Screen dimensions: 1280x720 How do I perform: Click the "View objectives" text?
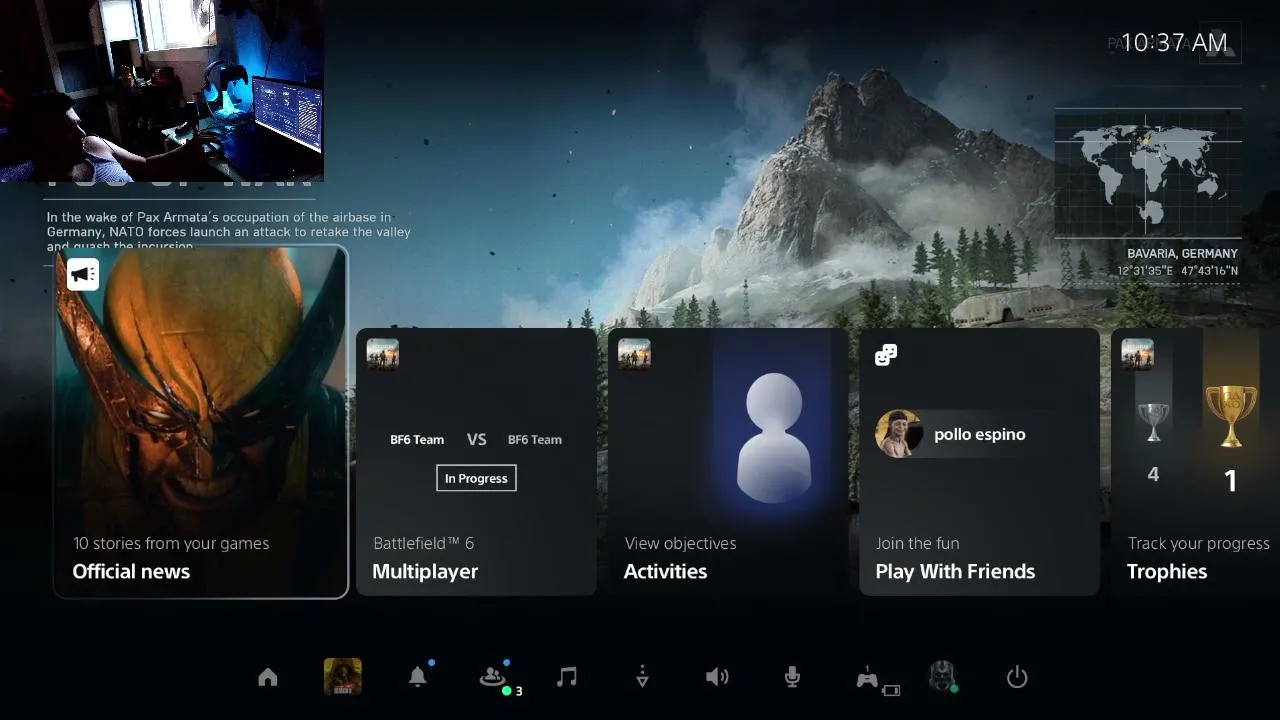coord(680,543)
